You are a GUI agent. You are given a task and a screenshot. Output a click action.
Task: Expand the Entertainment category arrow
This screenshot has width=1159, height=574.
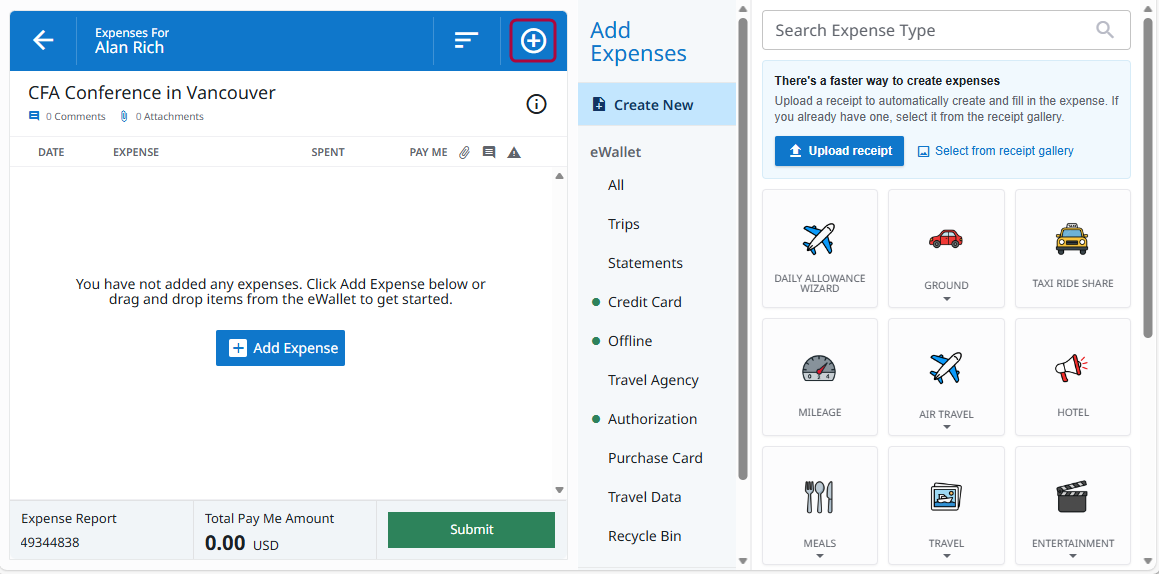1072,557
